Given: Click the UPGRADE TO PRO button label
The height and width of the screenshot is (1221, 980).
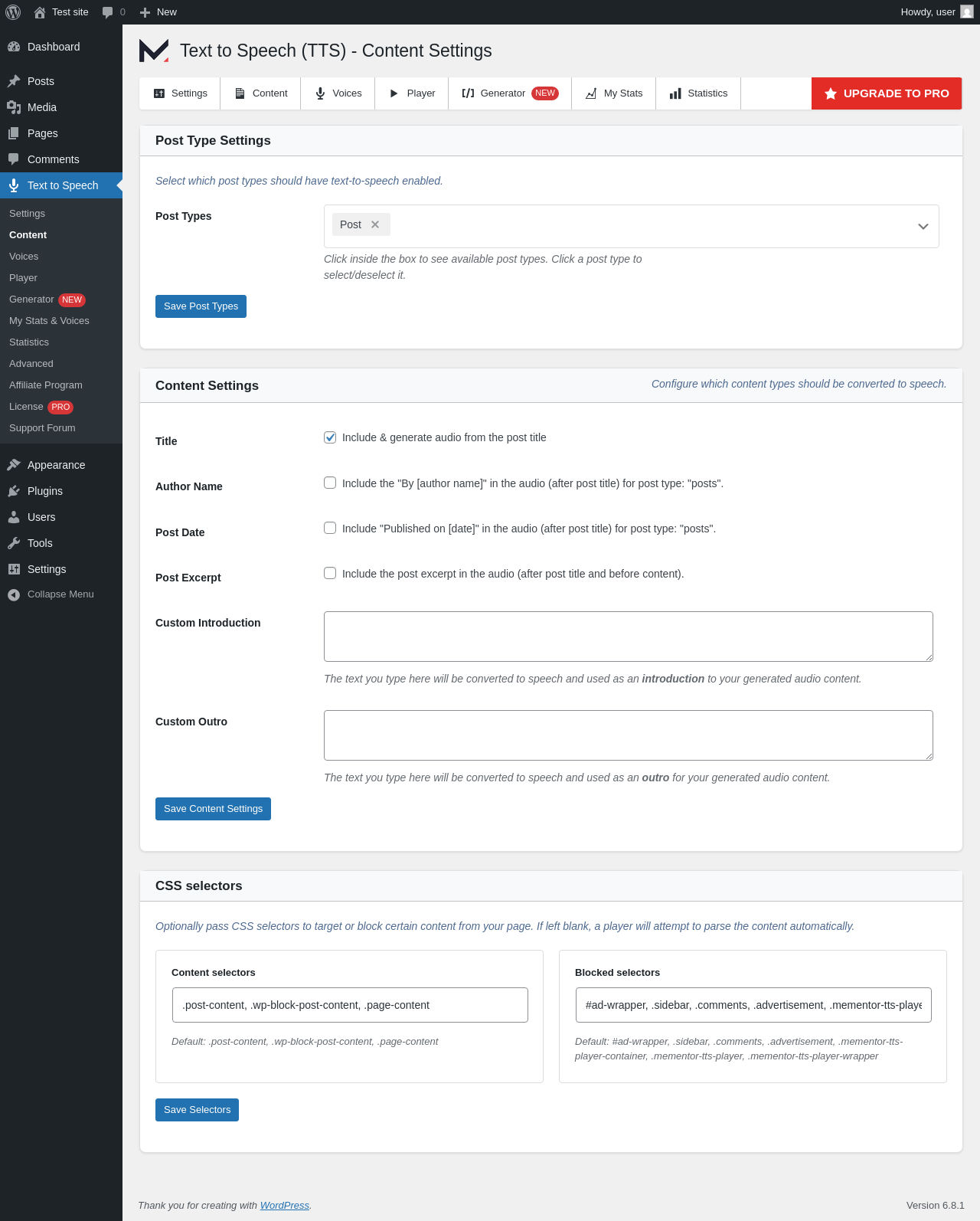Looking at the screenshot, I should [897, 93].
